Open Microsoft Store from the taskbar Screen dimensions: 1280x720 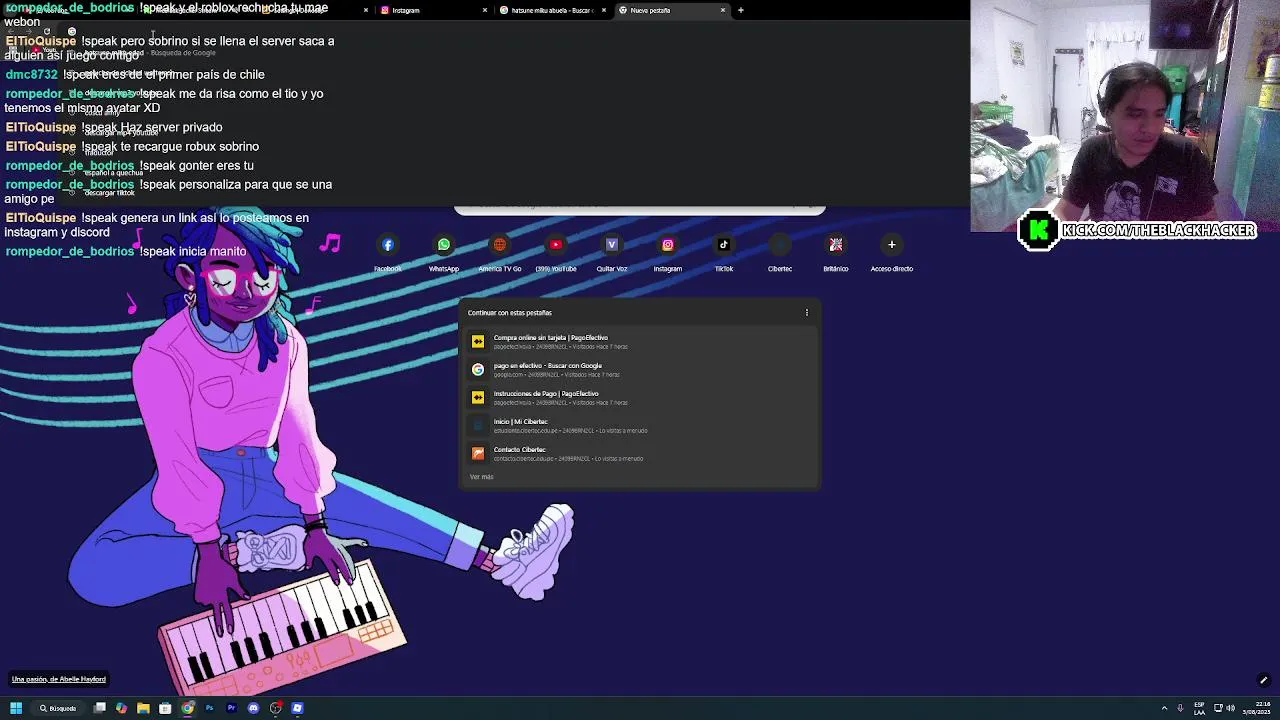pos(165,708)
